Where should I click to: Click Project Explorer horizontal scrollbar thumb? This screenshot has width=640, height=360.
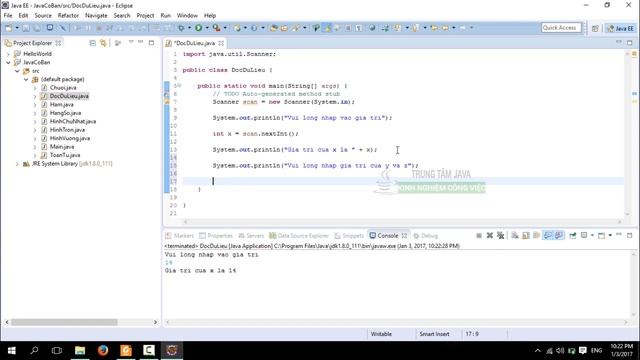pos(64,322)
